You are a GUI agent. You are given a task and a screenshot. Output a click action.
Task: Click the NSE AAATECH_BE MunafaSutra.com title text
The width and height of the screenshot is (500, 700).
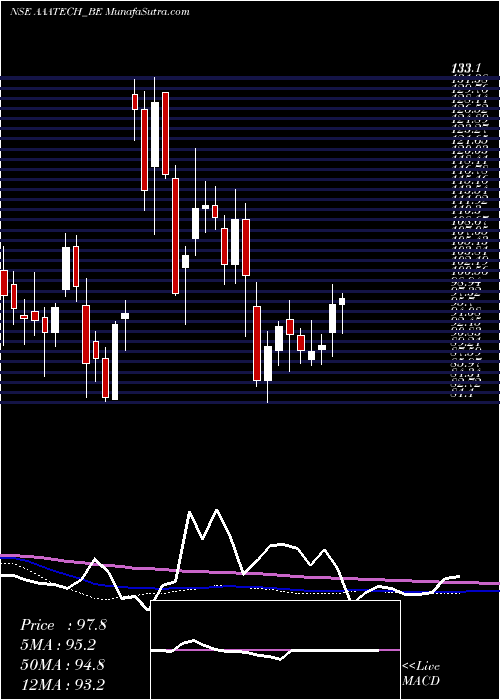tap(100, 12)
